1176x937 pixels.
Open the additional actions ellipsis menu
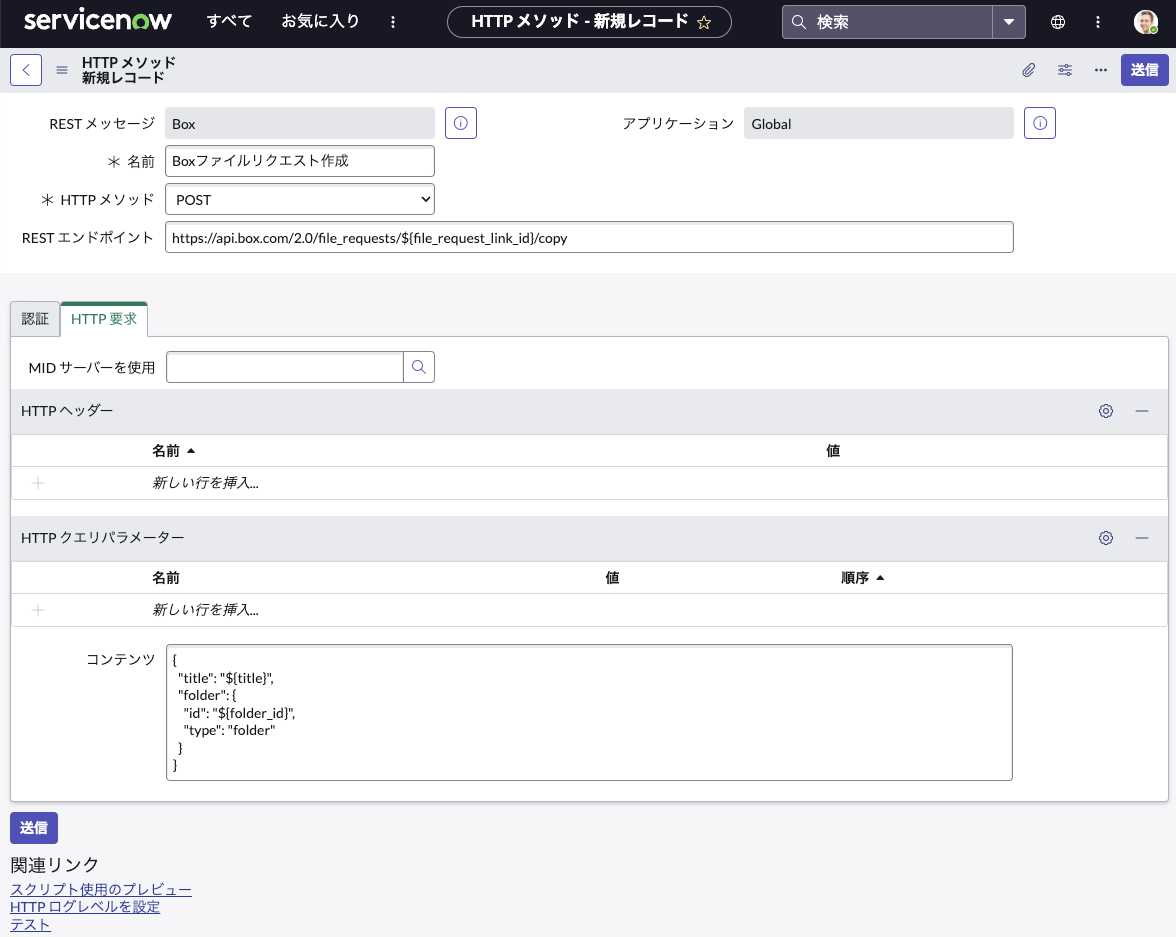pyautogui.click(x=1100, y=70)
